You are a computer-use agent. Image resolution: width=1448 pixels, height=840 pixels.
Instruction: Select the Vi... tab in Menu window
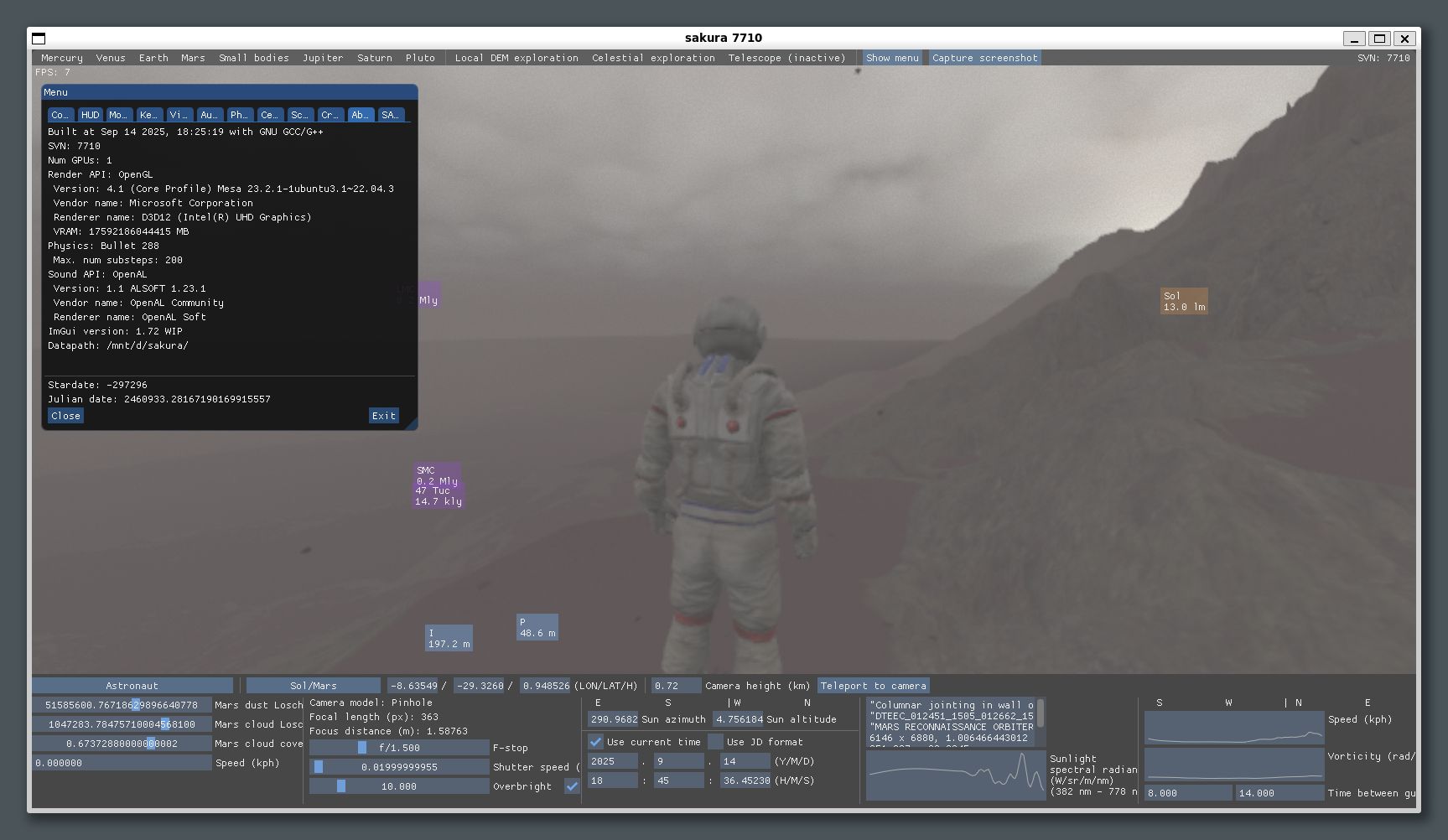179,115
